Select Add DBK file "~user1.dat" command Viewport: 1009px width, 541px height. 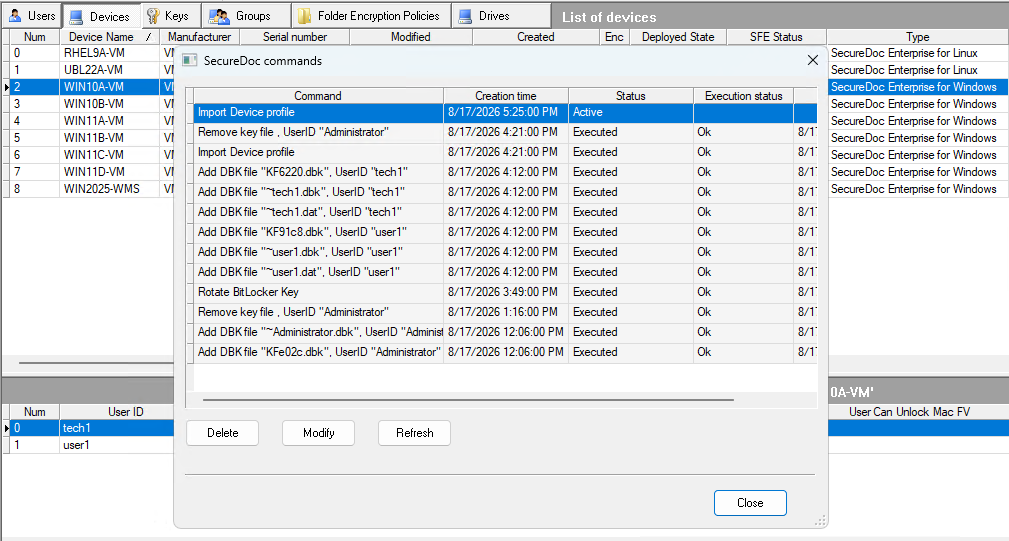point(505,271)
